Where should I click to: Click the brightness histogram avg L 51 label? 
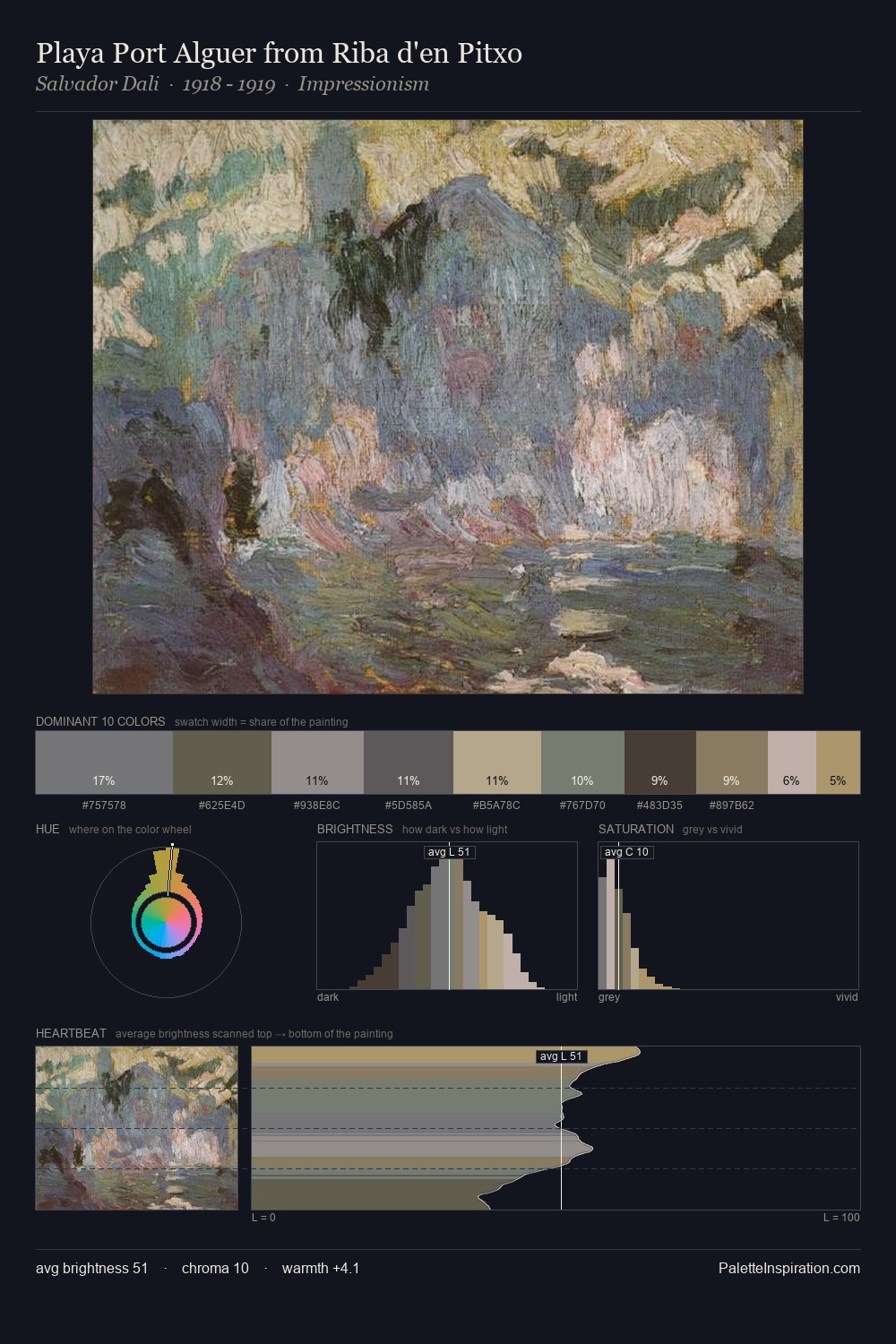(x=449, y=852)
